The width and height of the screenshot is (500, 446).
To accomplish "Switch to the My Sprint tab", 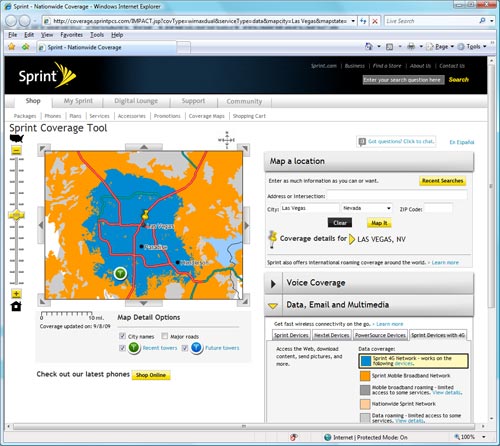I will point(78,101).
